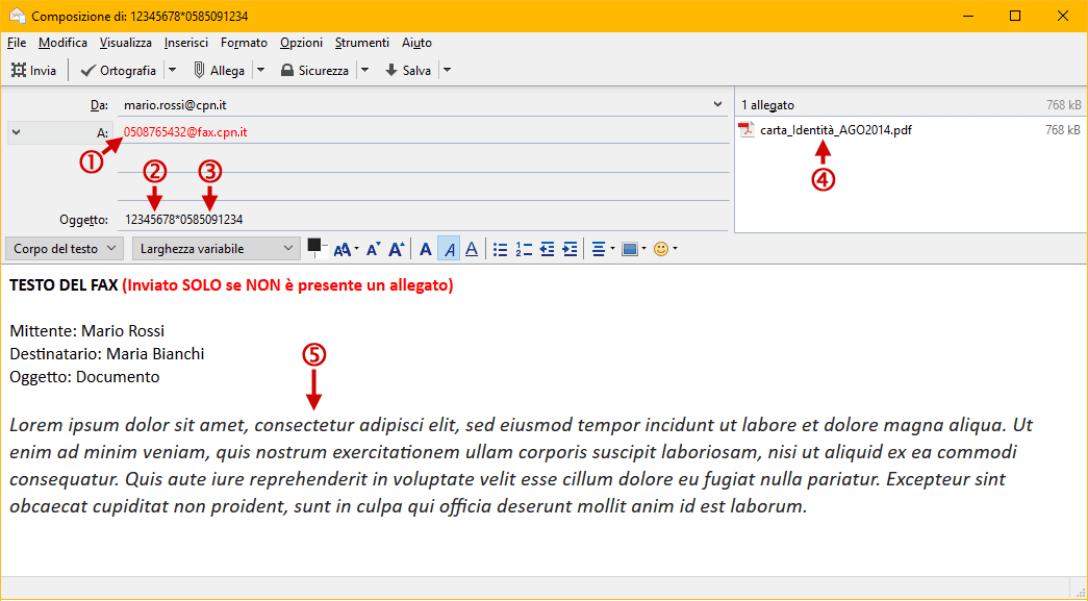Click into the Oggetto subject field
The image size is (1088, 601).
pyautogui.click(x=420, y=219)
